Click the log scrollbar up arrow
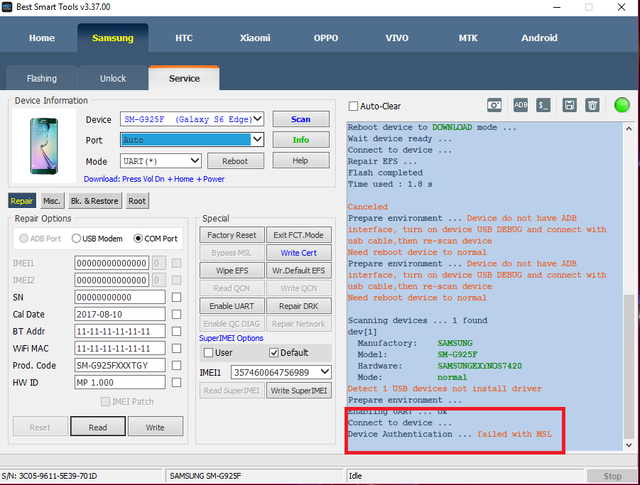This screenshot has height=485, width=640. (629, 128)
